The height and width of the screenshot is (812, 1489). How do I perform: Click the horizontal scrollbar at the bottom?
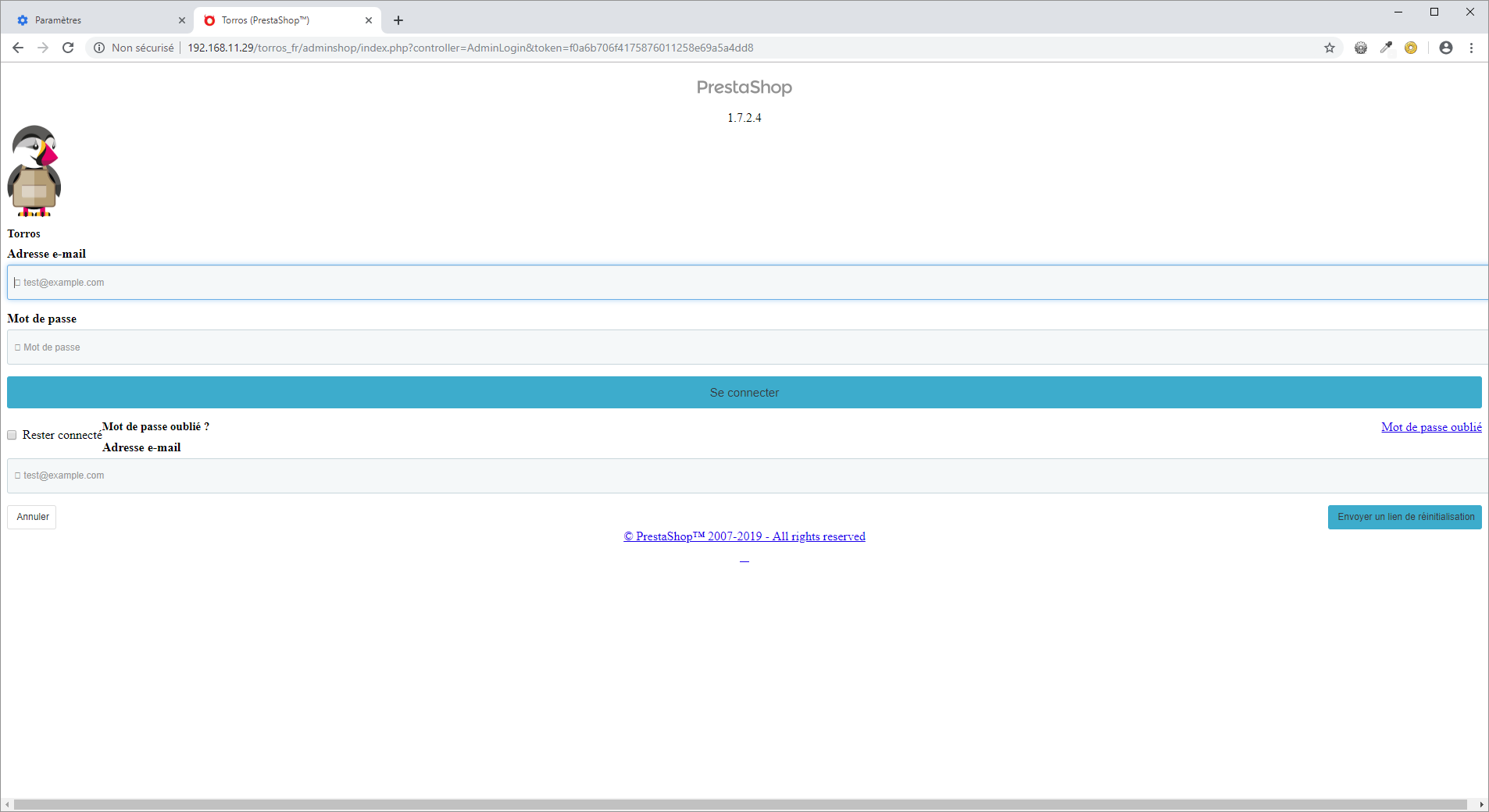pyautogui.click(x=741, y=804)
